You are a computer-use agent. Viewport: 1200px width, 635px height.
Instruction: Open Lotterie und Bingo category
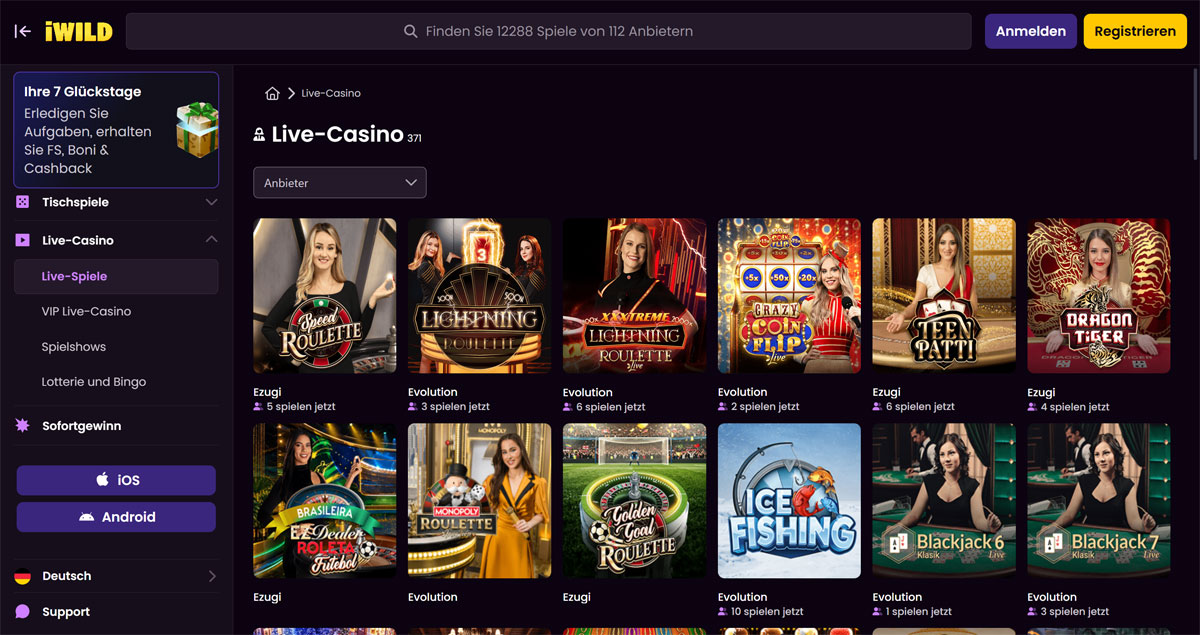coord(94,382)
